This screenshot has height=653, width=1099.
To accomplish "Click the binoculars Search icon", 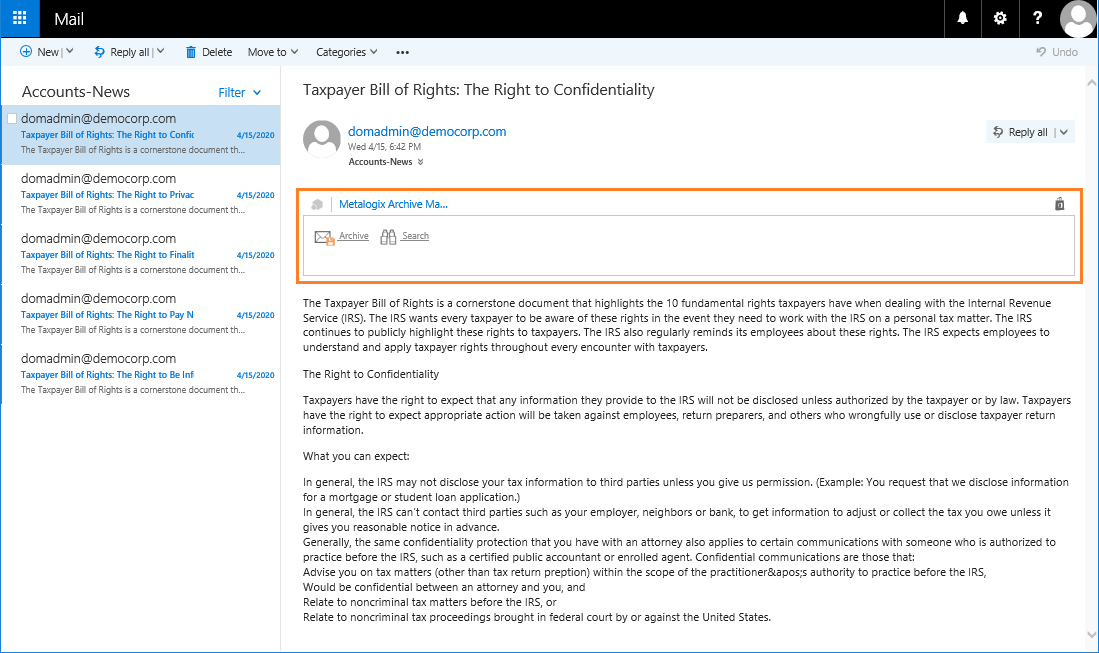I will 389,237.
